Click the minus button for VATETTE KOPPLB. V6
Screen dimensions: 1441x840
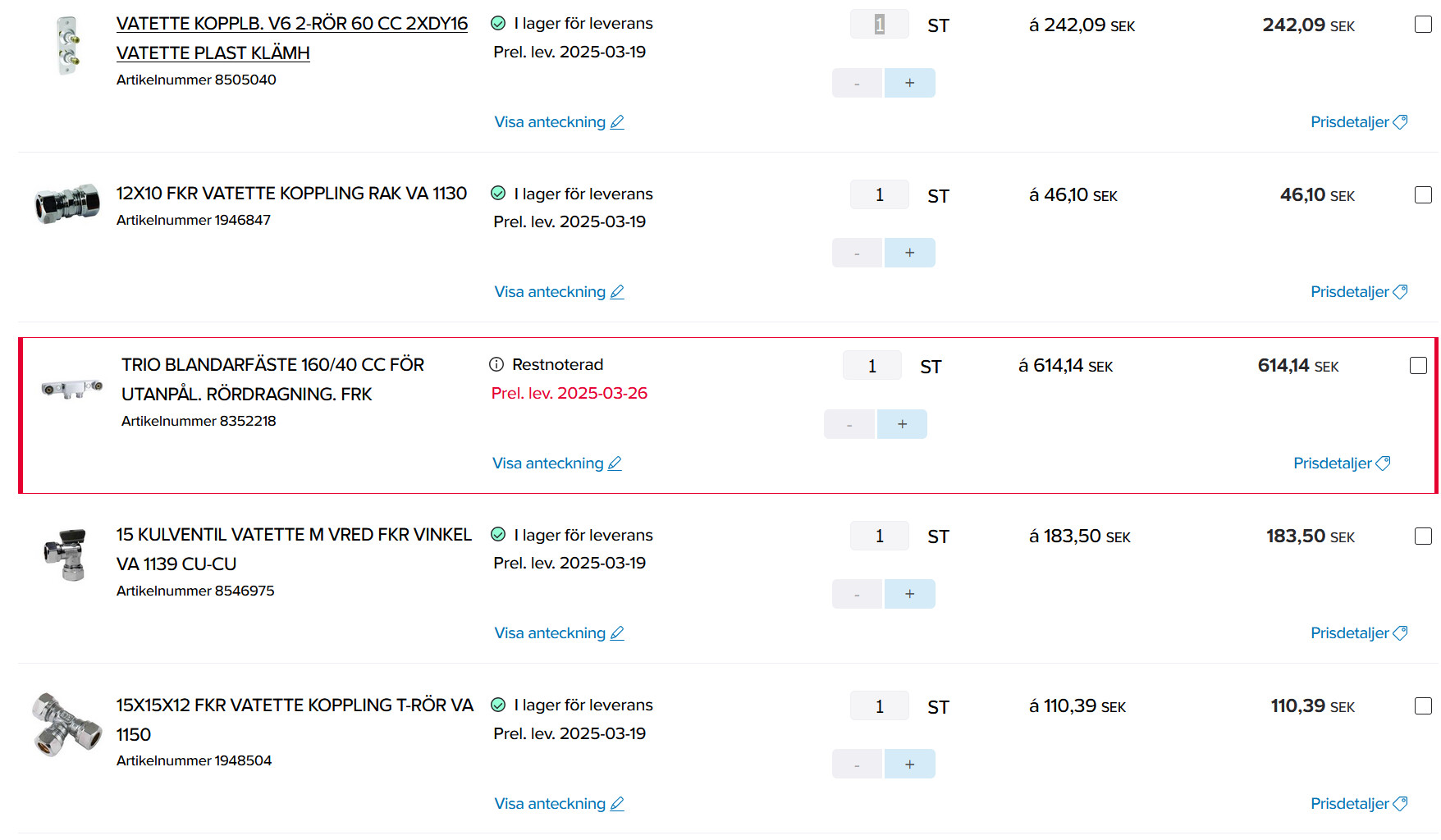857,83
